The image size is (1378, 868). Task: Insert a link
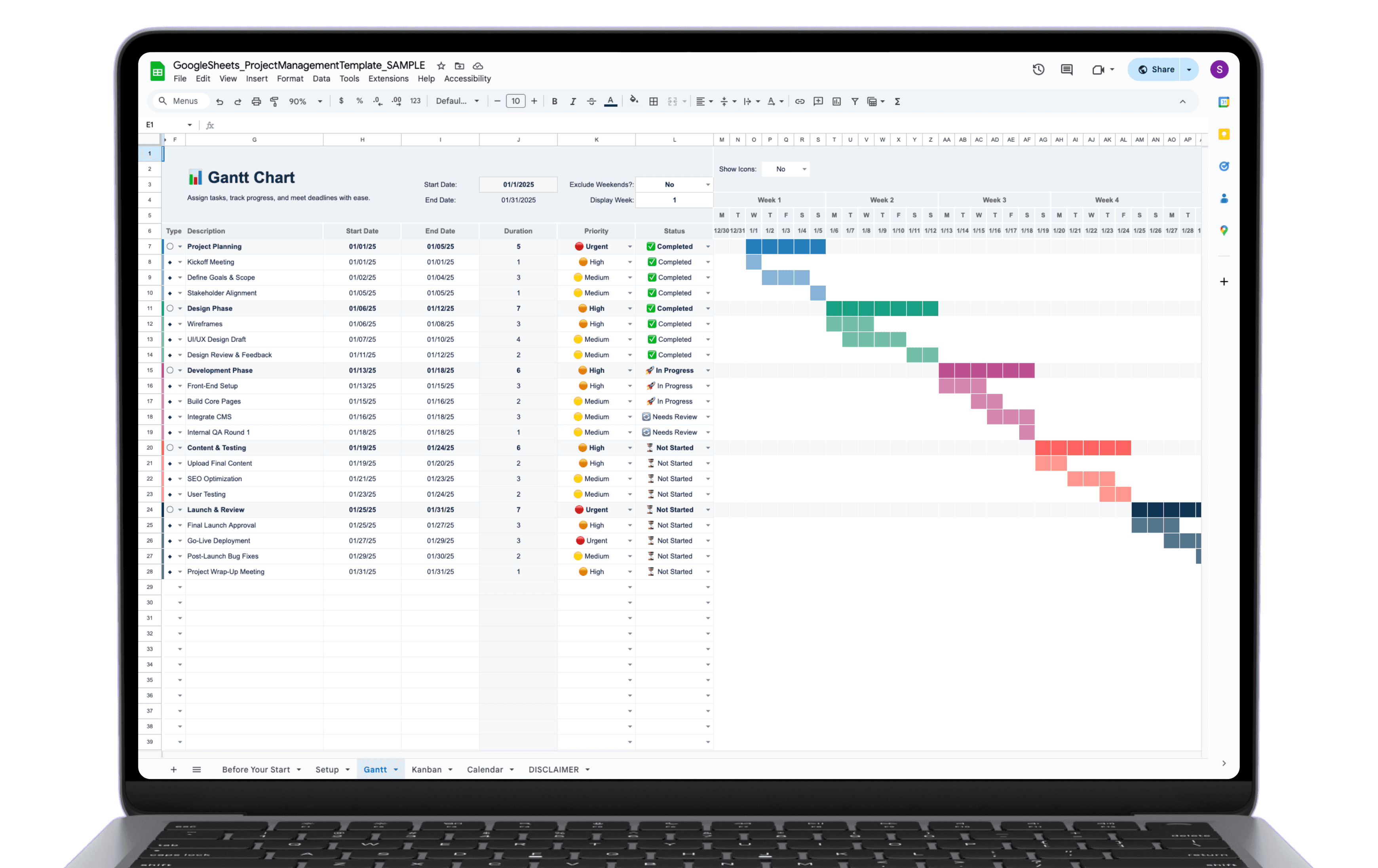(x=800, y=101)
